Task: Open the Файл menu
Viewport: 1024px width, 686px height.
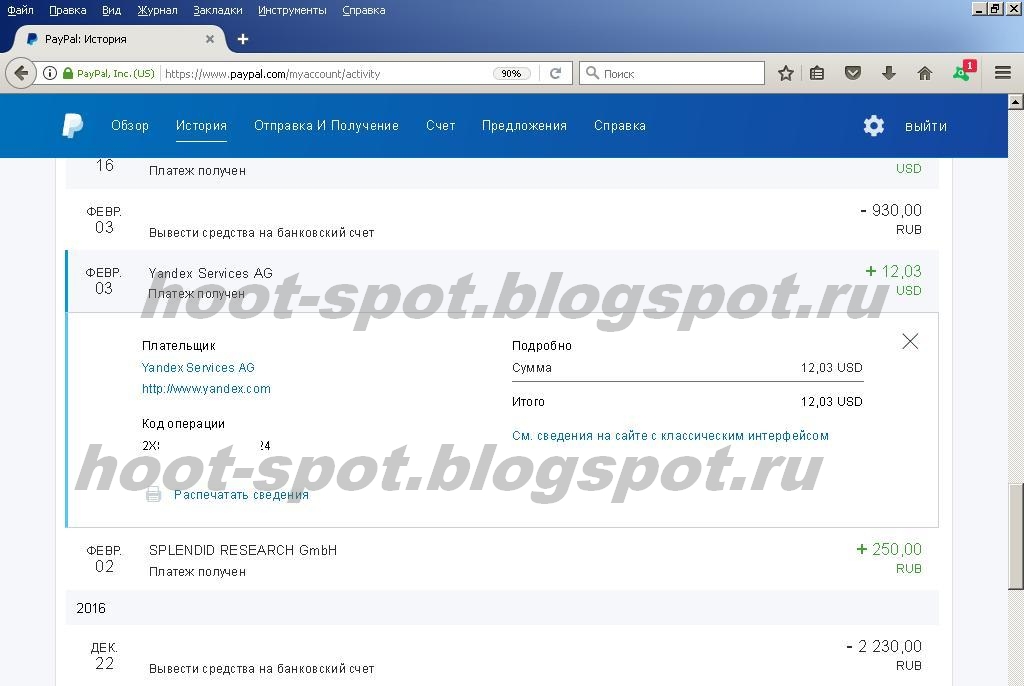Action: [x=20, y=10]
